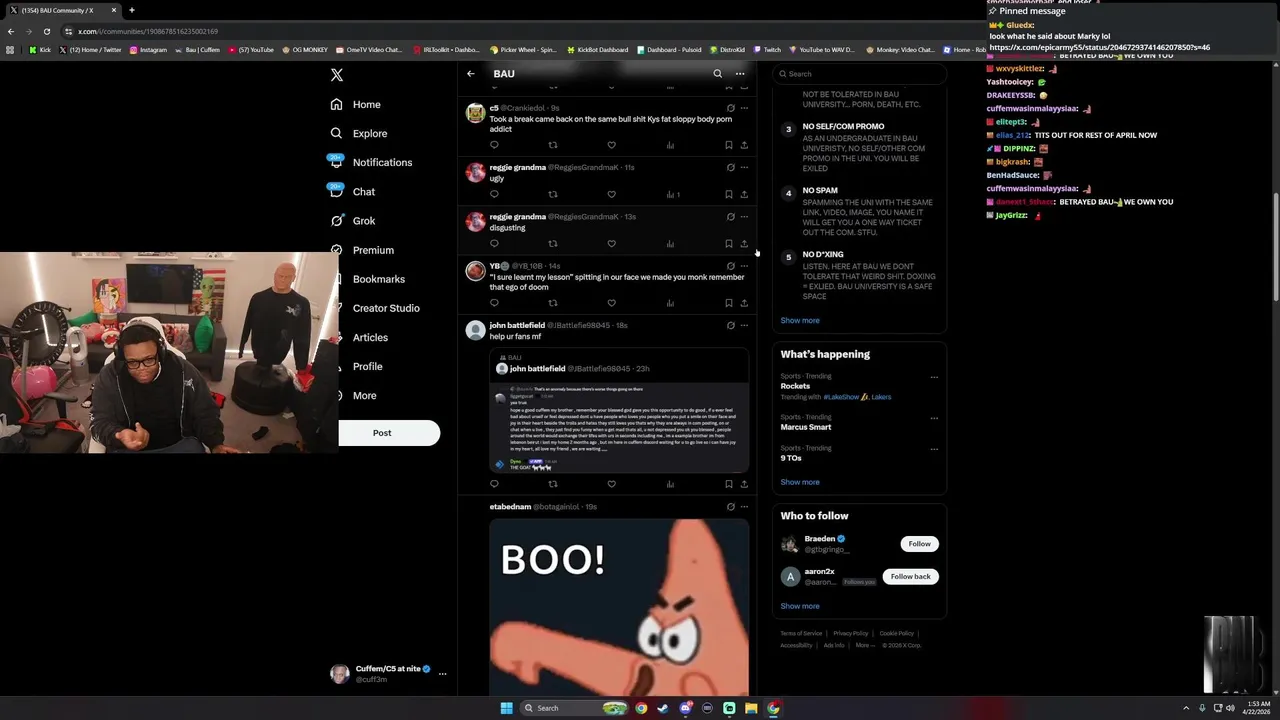Open Grok in X sidebar

[352, 221]
